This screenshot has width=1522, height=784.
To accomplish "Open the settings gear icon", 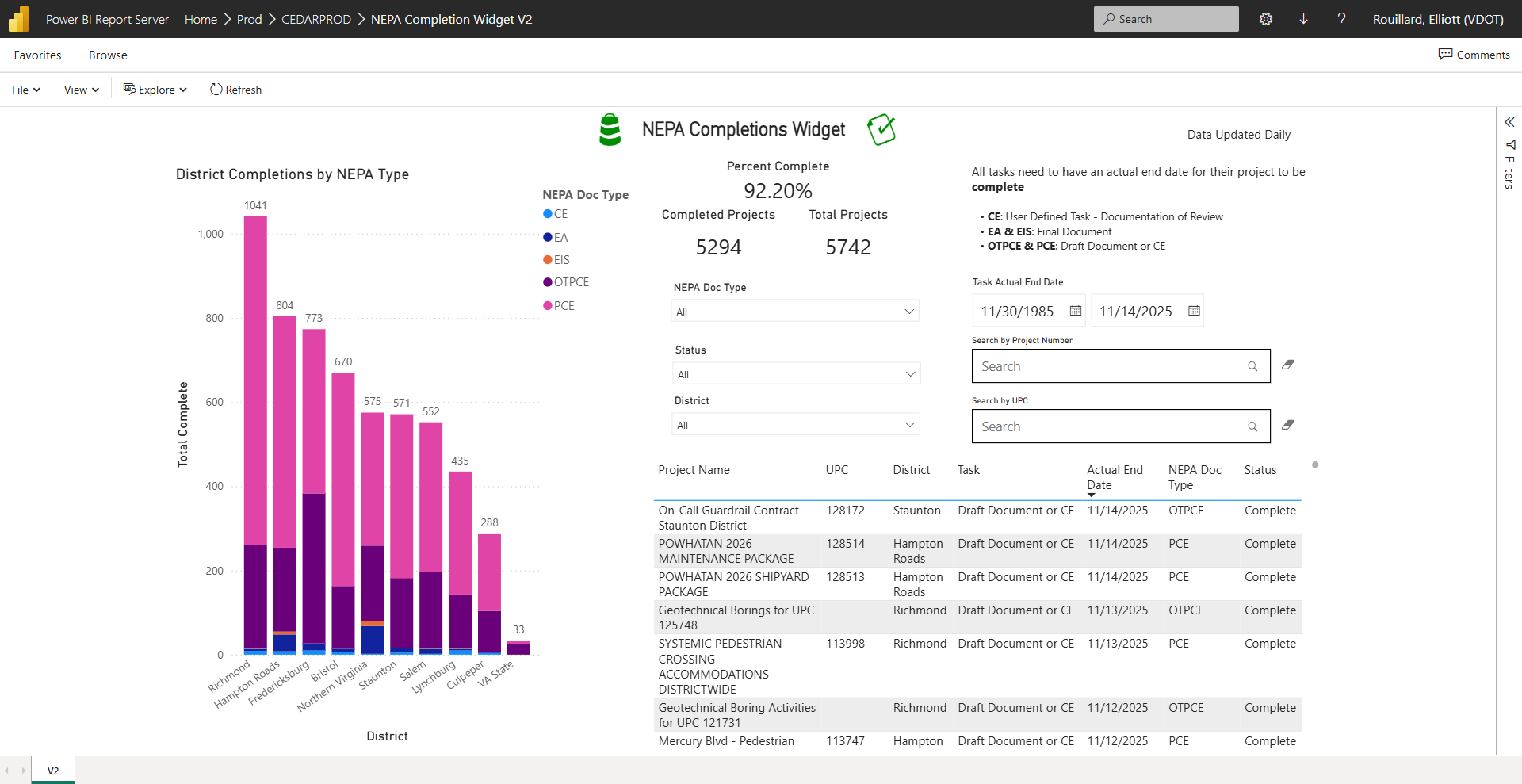I will (x=1266, y=19).
